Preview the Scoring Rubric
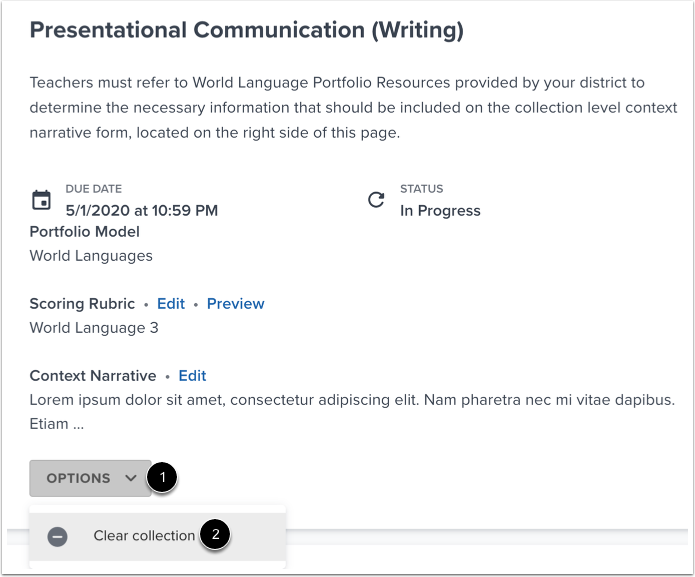The height and width of the screenshot is (577, 695). (235, 304)
